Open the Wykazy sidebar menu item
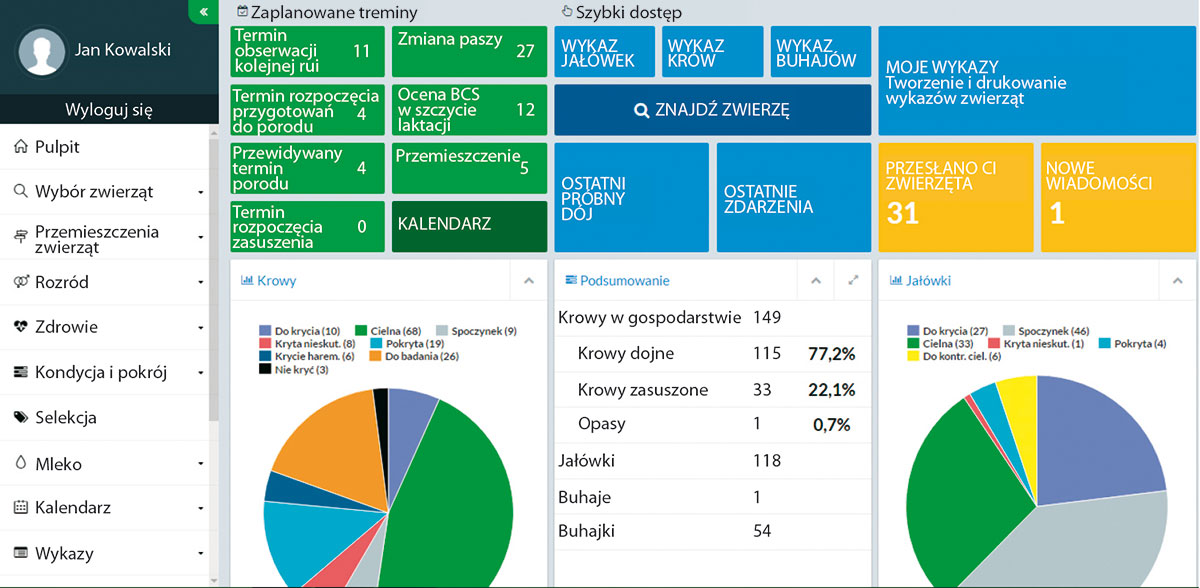1200x588 pixels. (104, 553)
